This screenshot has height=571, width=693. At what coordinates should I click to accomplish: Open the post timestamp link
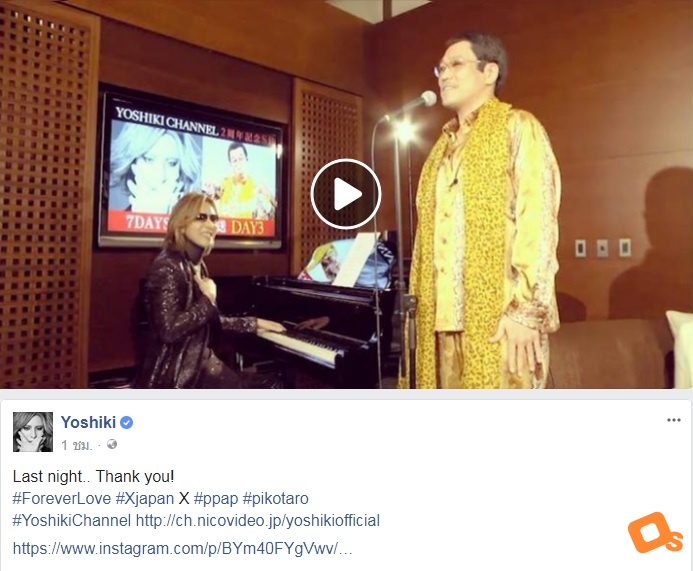coord(76,445)
